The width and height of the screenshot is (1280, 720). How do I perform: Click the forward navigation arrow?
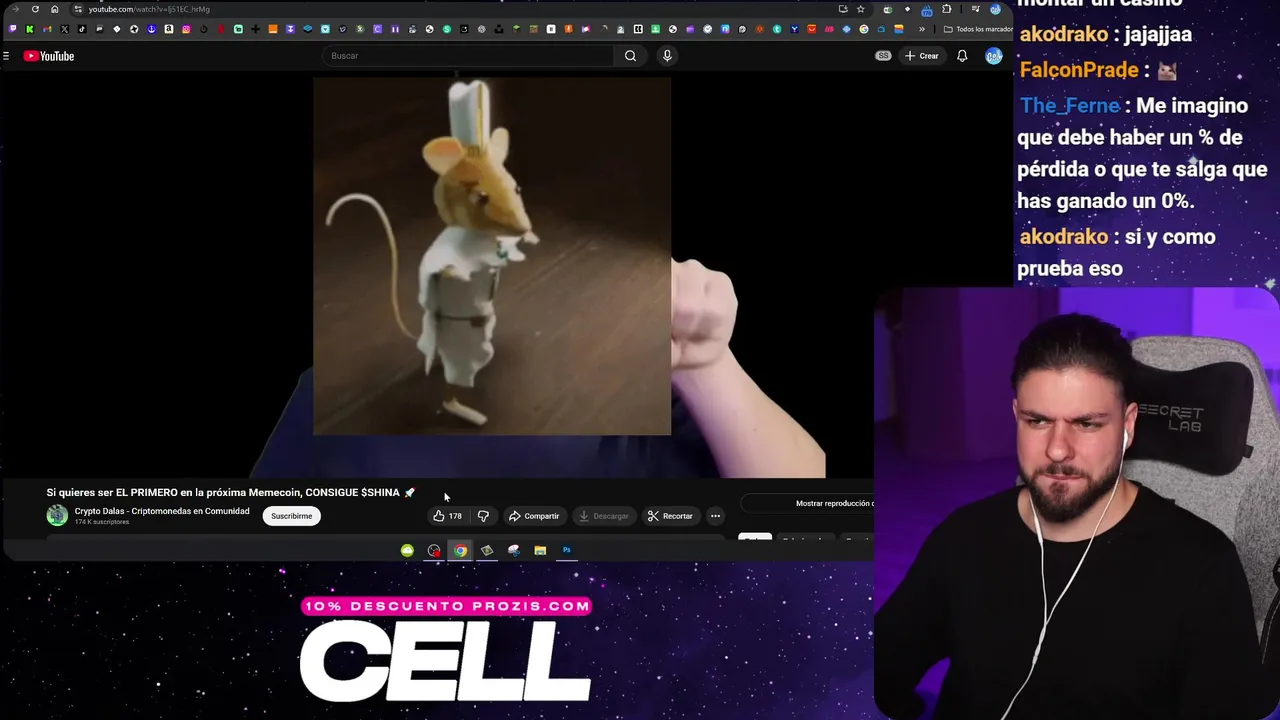(15, 9)
